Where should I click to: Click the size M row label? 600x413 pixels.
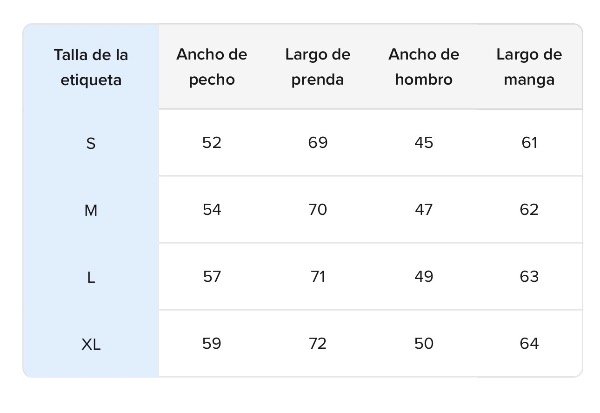click(x=91, y=210)
